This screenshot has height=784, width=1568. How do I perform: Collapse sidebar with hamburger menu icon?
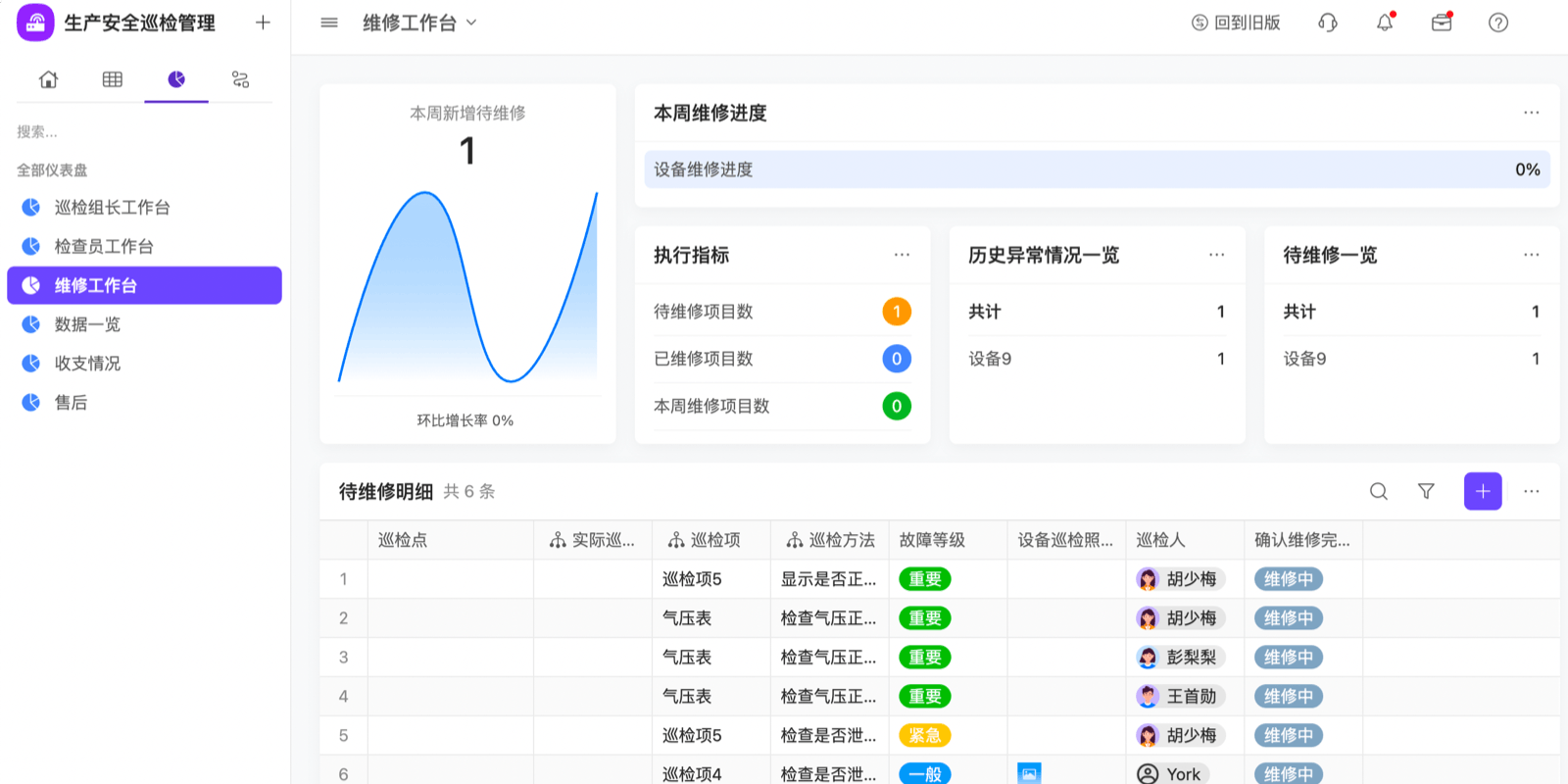coord(329,23)
